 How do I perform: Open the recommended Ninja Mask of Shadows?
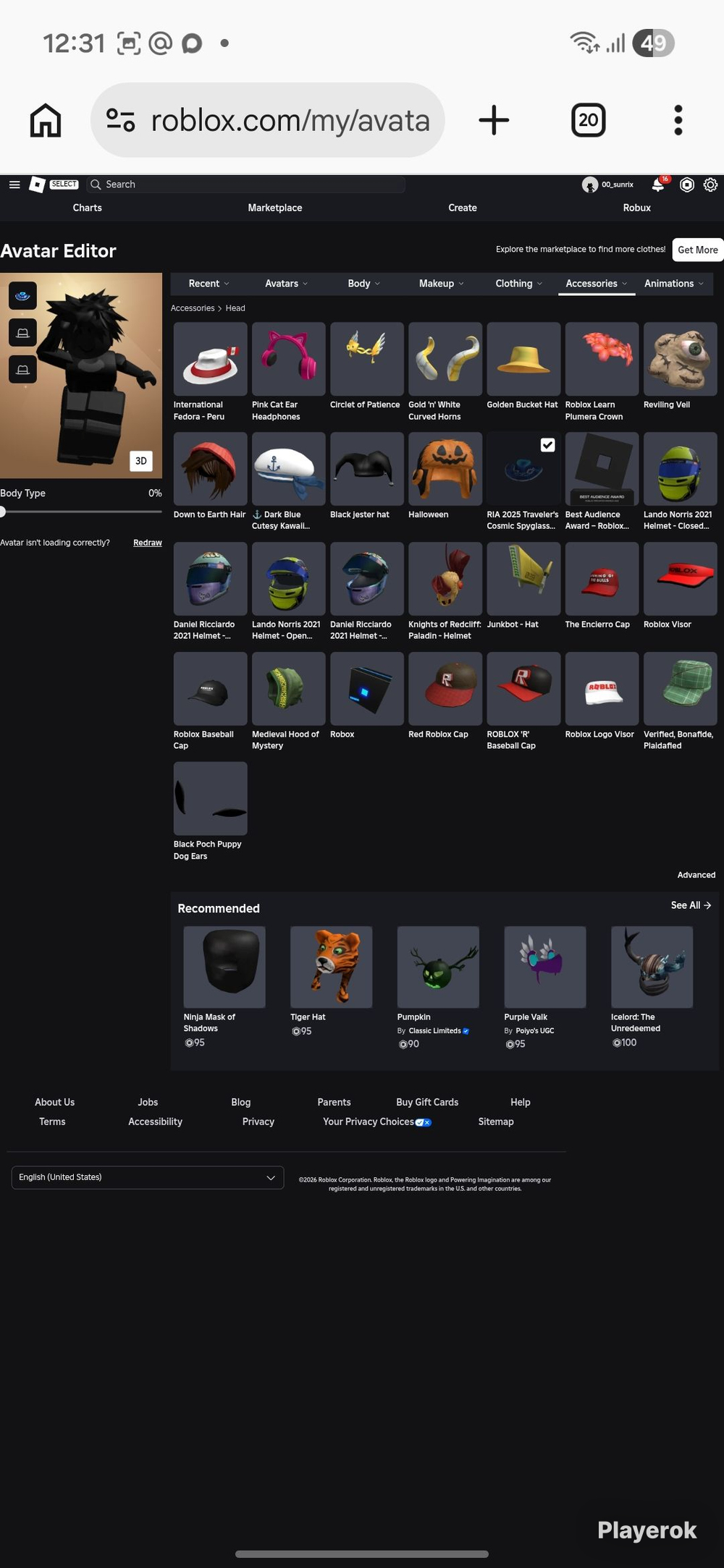tap(224, 967)
